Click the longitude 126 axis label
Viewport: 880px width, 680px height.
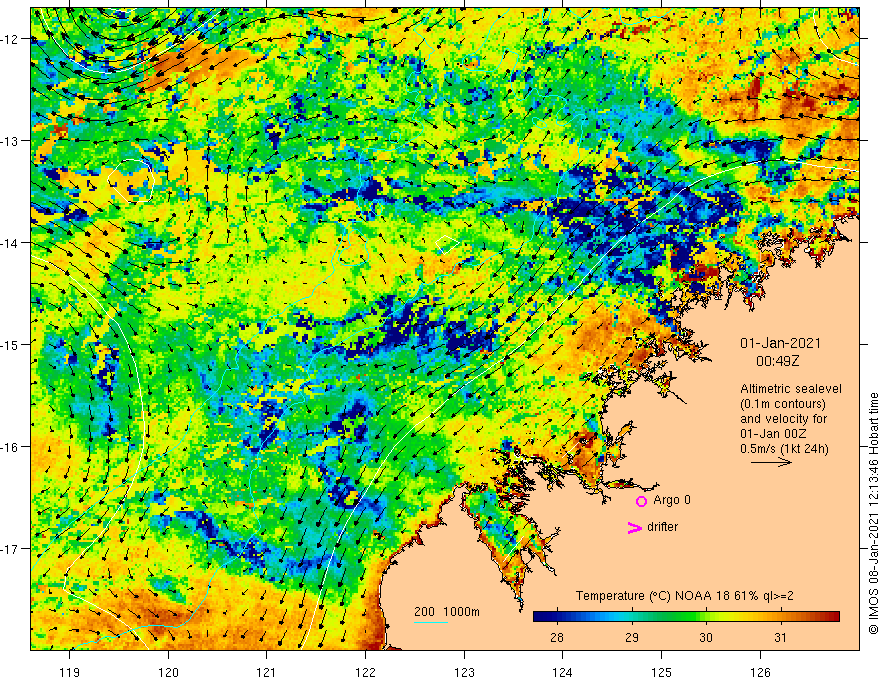pyautogui.click(x=760, y=672)
